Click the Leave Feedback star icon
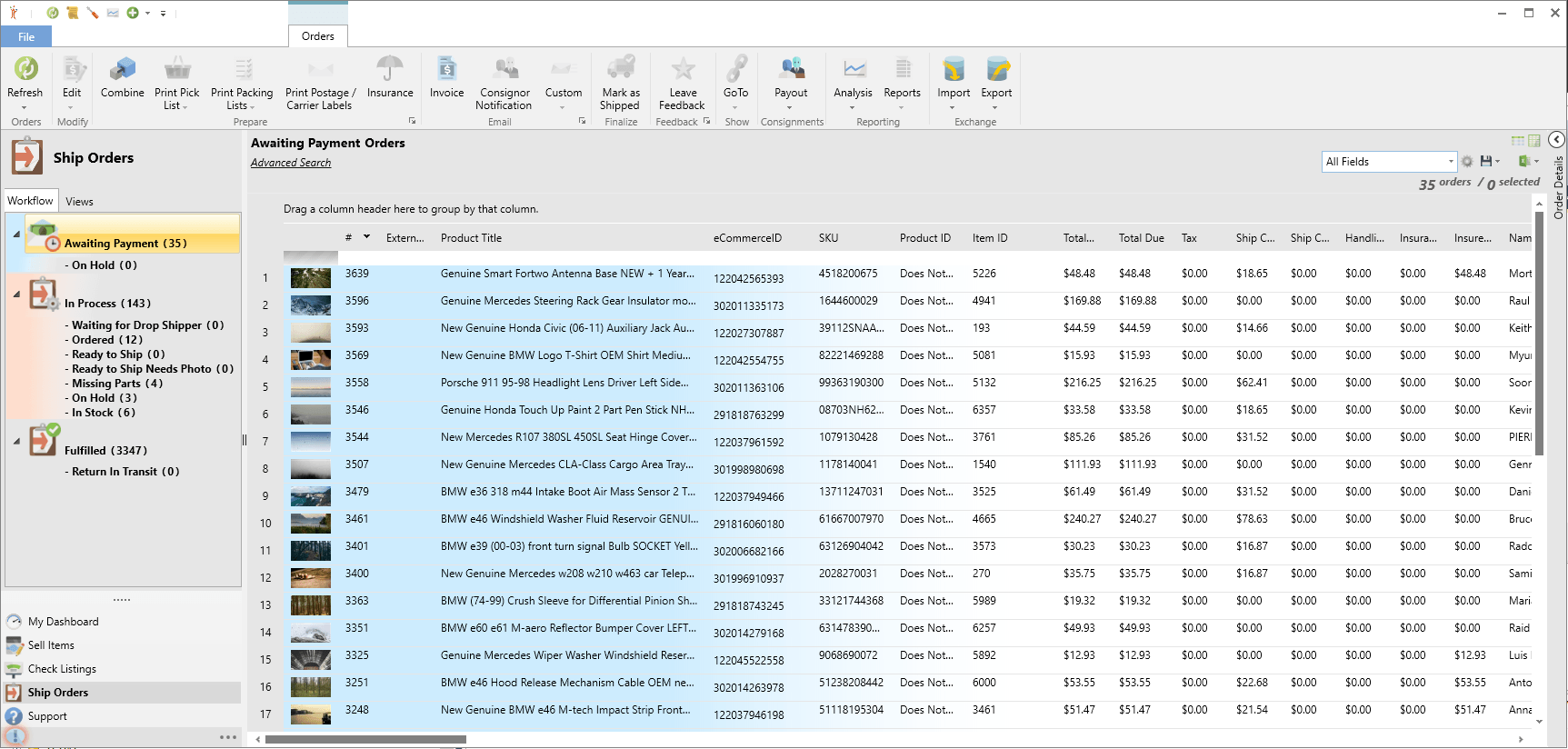 pos(683,69)
